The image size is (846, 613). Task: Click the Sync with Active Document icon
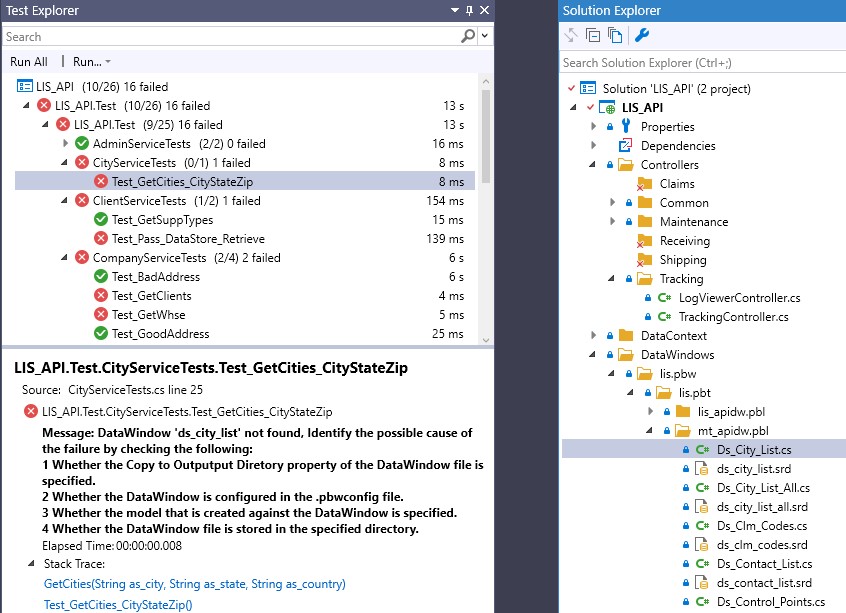point(571,36)
